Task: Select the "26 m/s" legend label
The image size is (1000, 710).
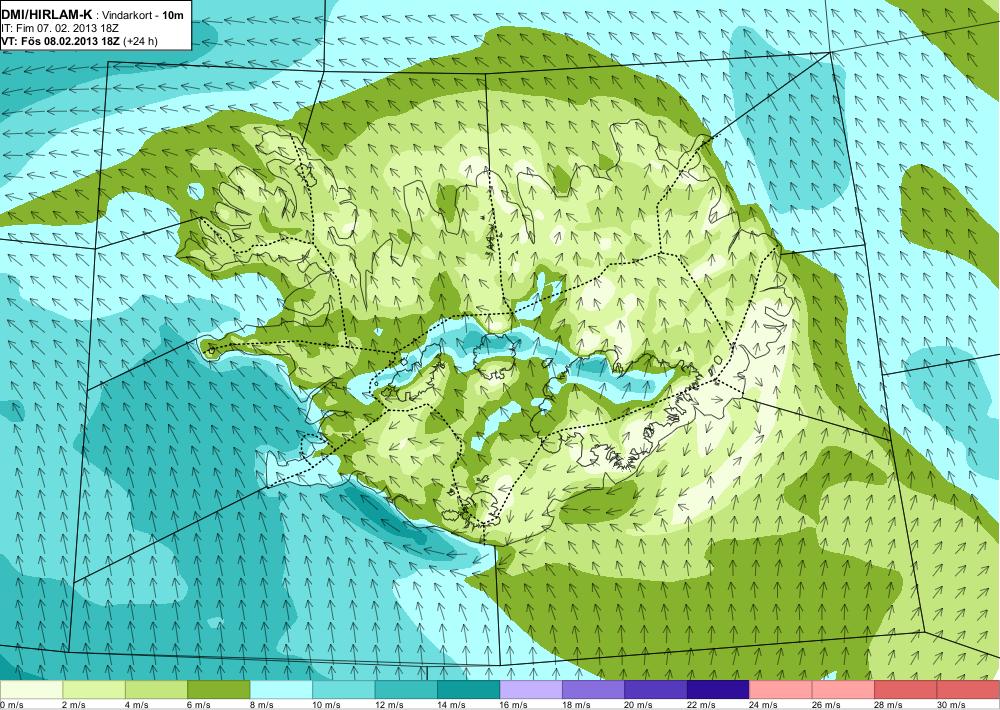Action: point(827,705)
